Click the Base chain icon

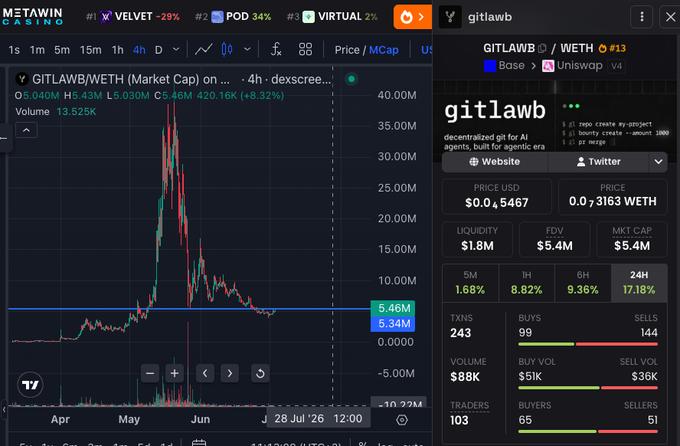pos(490,66)
